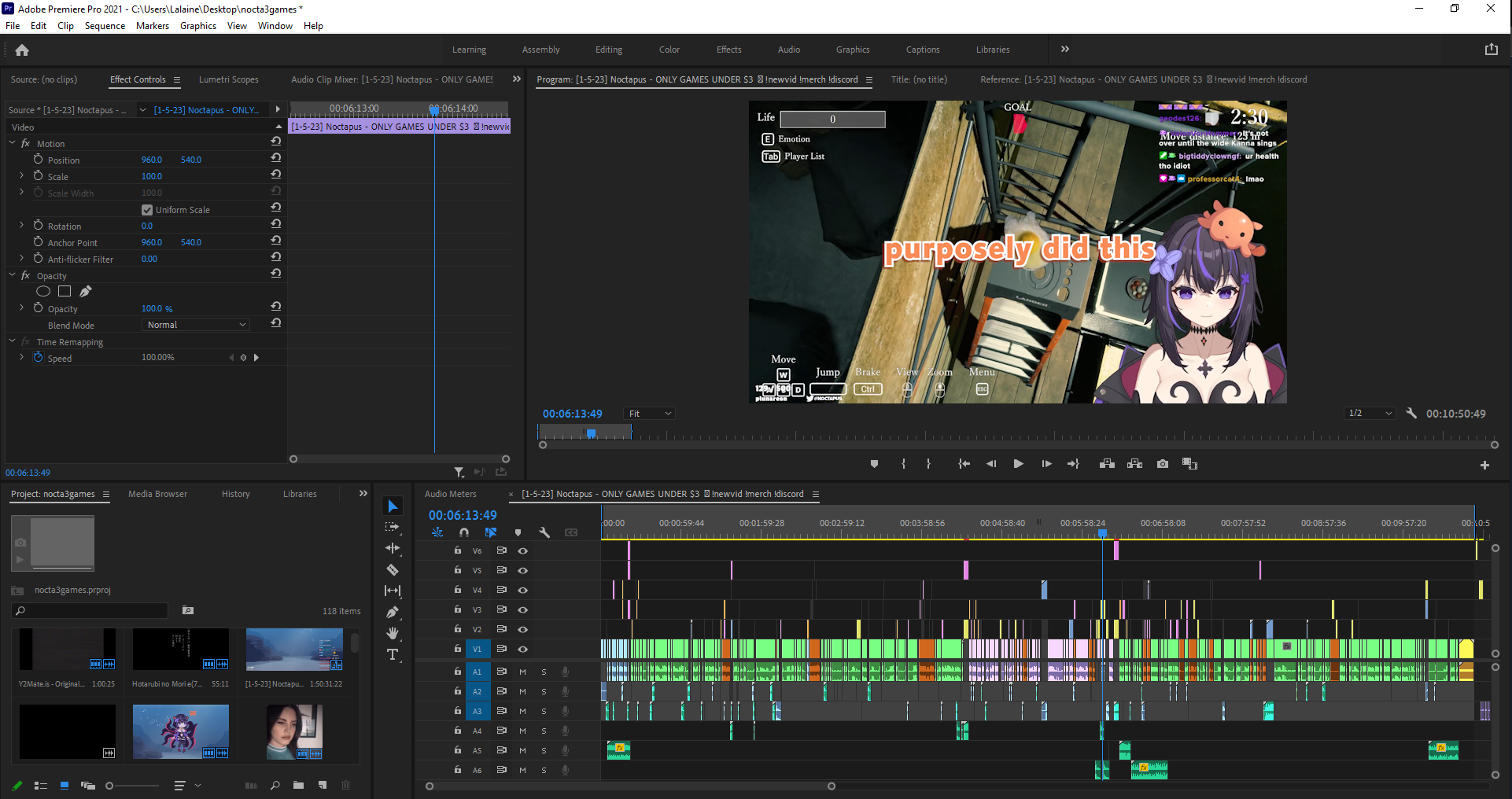Mute audio track A1

522,672
